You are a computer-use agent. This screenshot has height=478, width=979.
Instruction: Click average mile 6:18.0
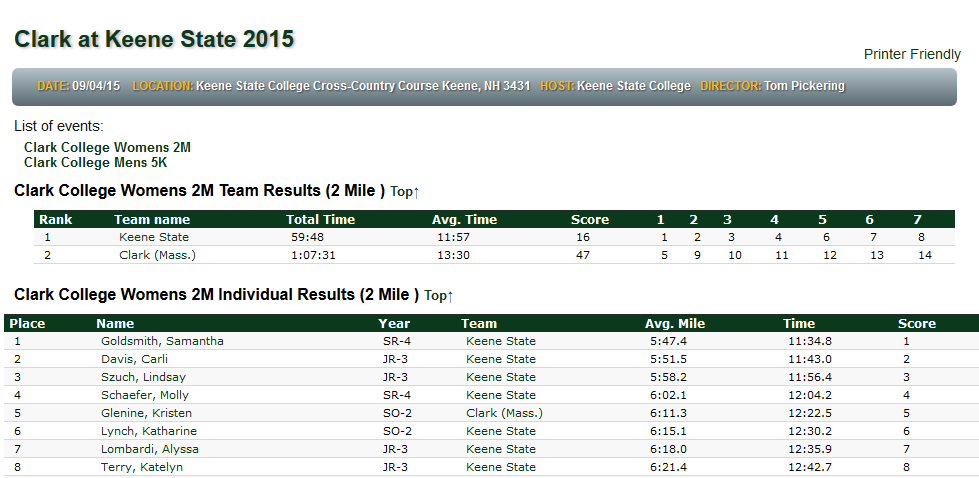(x=668, y=449)
